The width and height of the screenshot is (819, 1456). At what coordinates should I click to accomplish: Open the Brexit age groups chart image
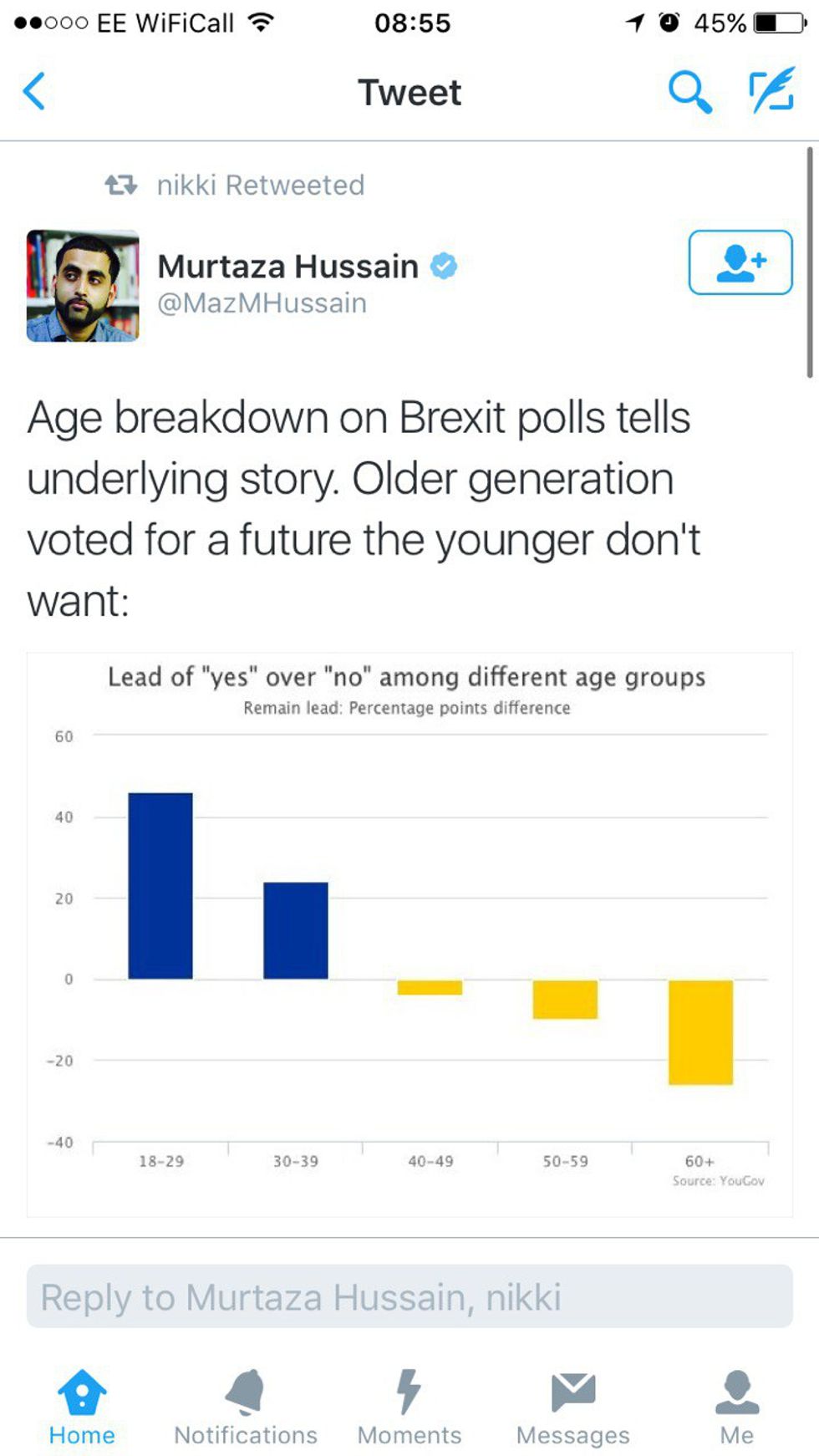[x=409, y=934]
